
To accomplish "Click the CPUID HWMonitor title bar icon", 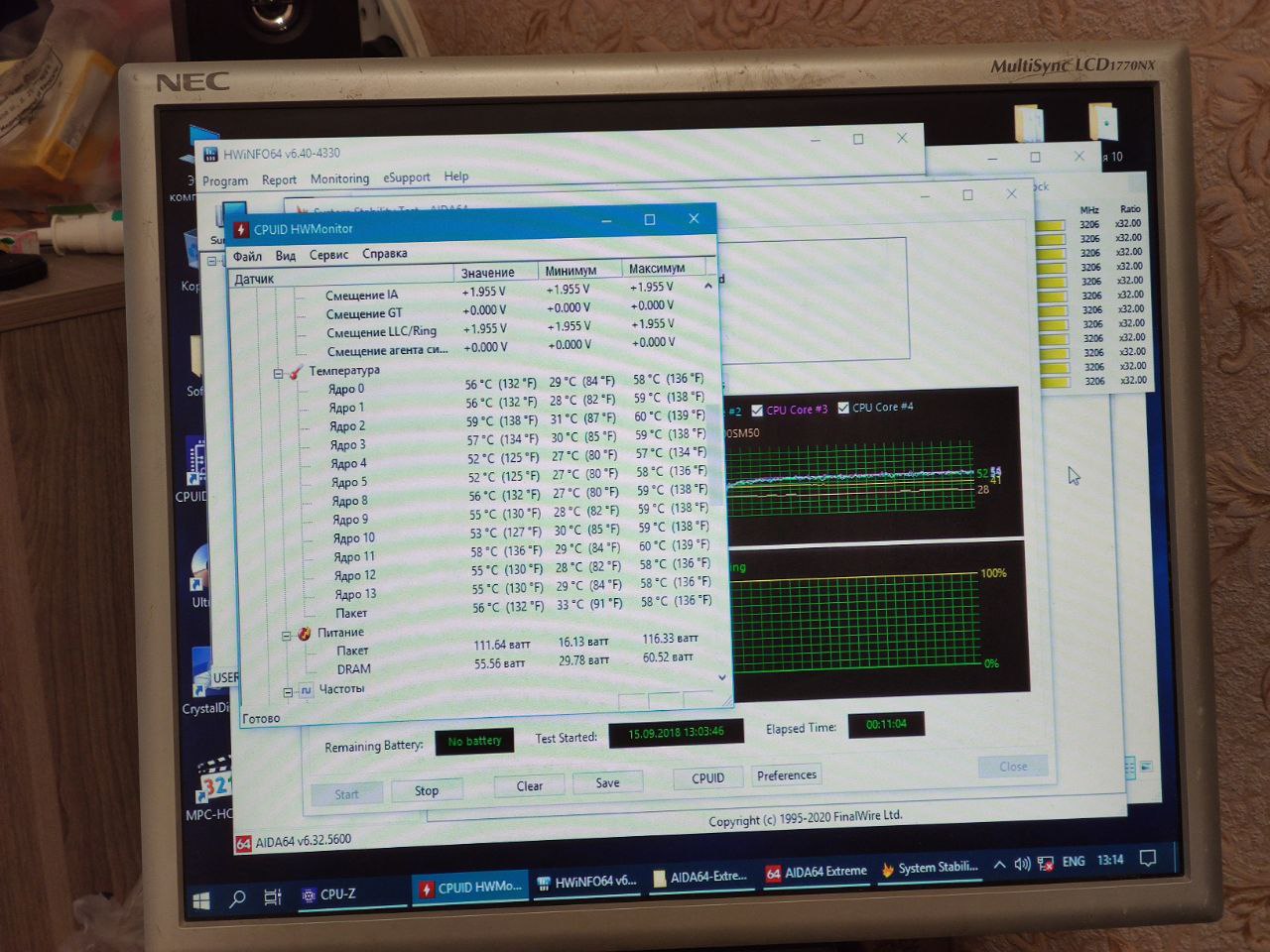I will (x=240, y=229).
